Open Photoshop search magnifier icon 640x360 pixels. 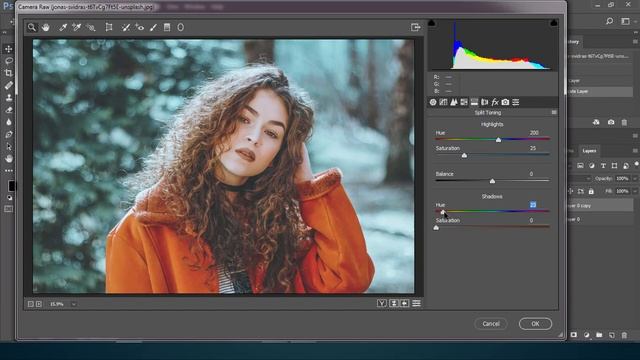tap(609, 21)
